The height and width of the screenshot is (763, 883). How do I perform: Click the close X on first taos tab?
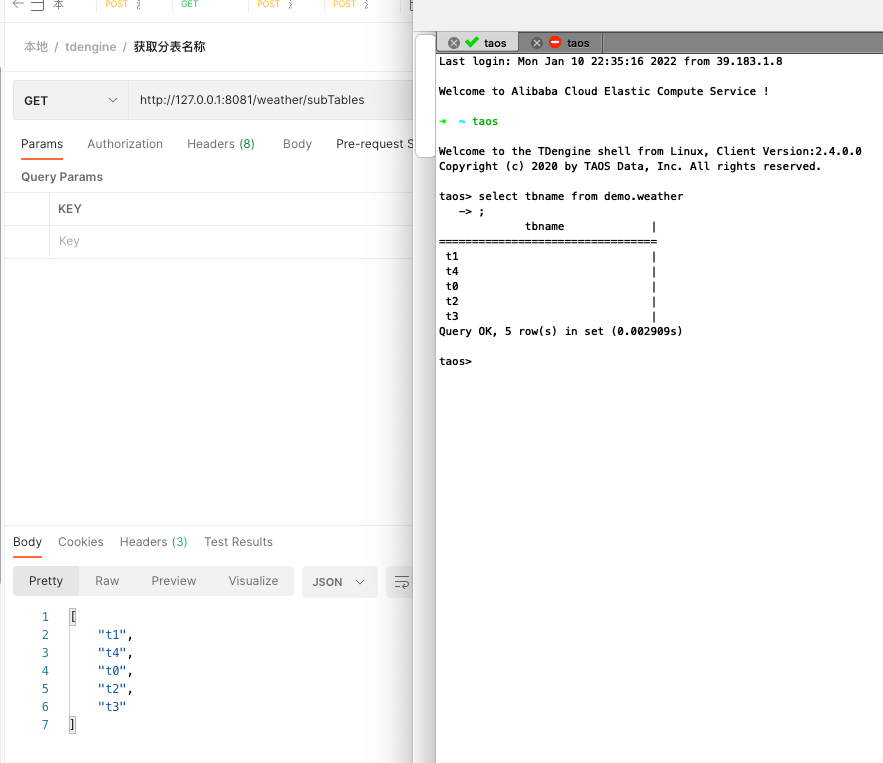(453, 42)
